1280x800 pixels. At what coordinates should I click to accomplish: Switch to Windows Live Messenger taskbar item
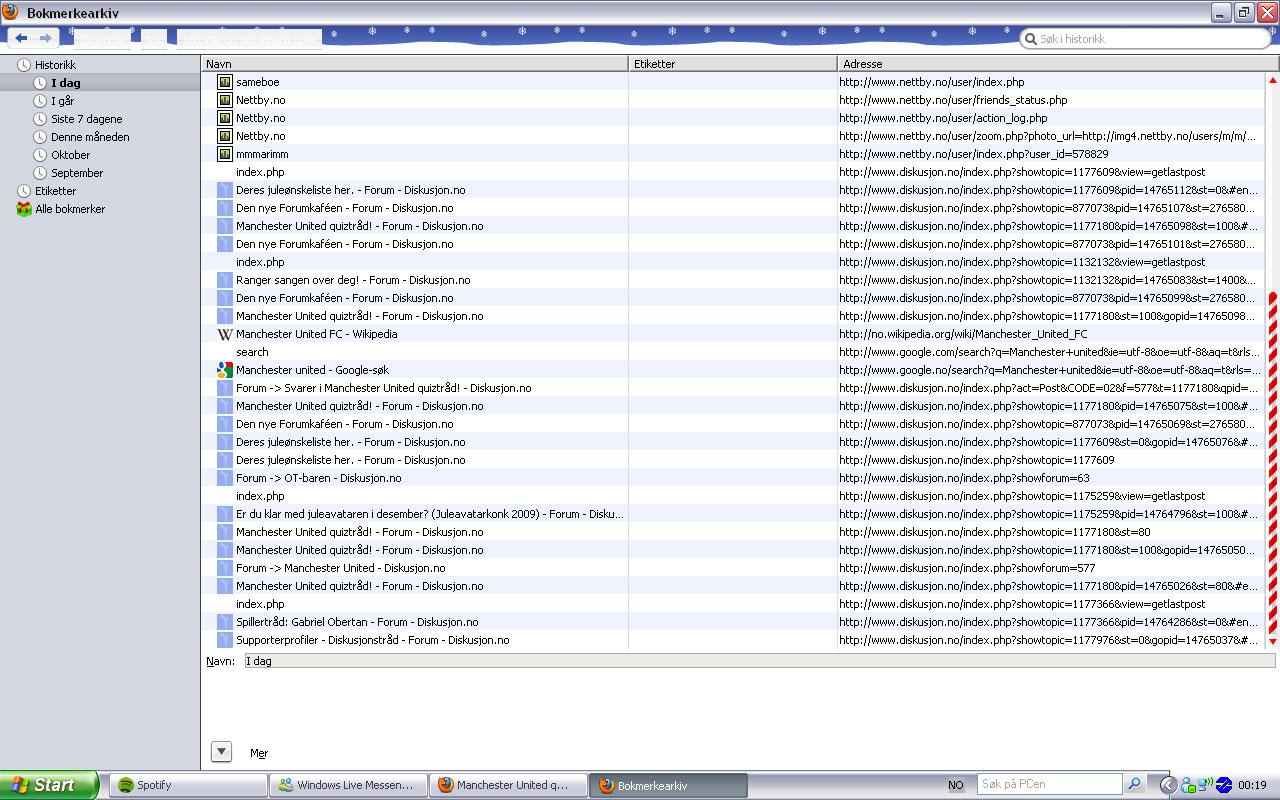pyautogui.click(x=348, y=785)
